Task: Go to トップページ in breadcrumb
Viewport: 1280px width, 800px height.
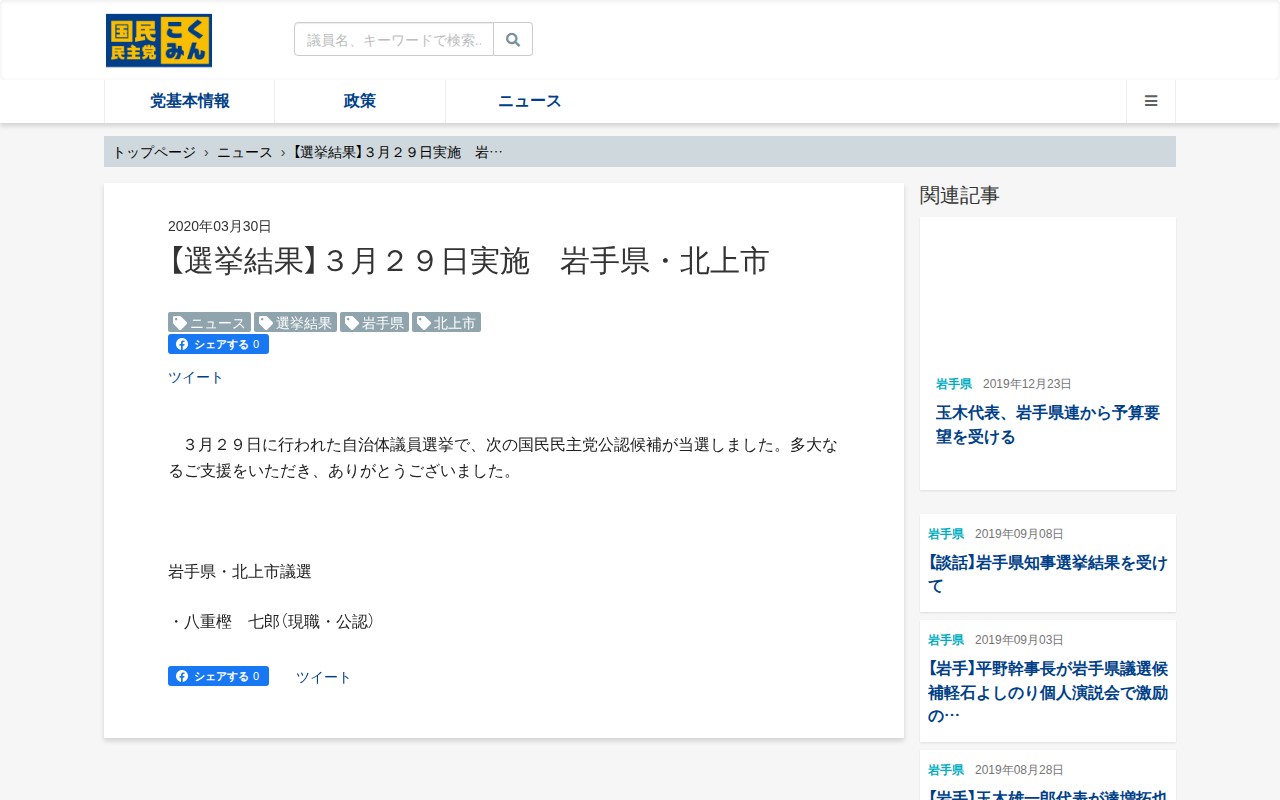Action: click(154, 152)
